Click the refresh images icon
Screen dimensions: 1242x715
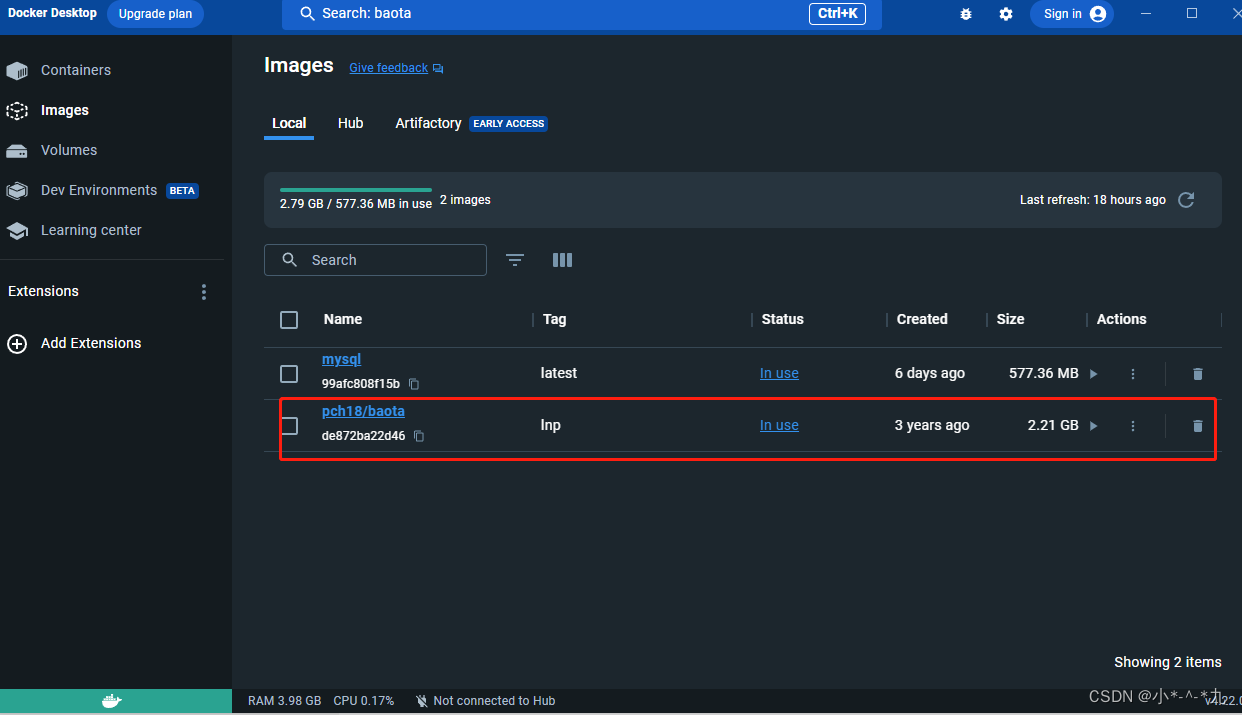(x=1186, y=200)
